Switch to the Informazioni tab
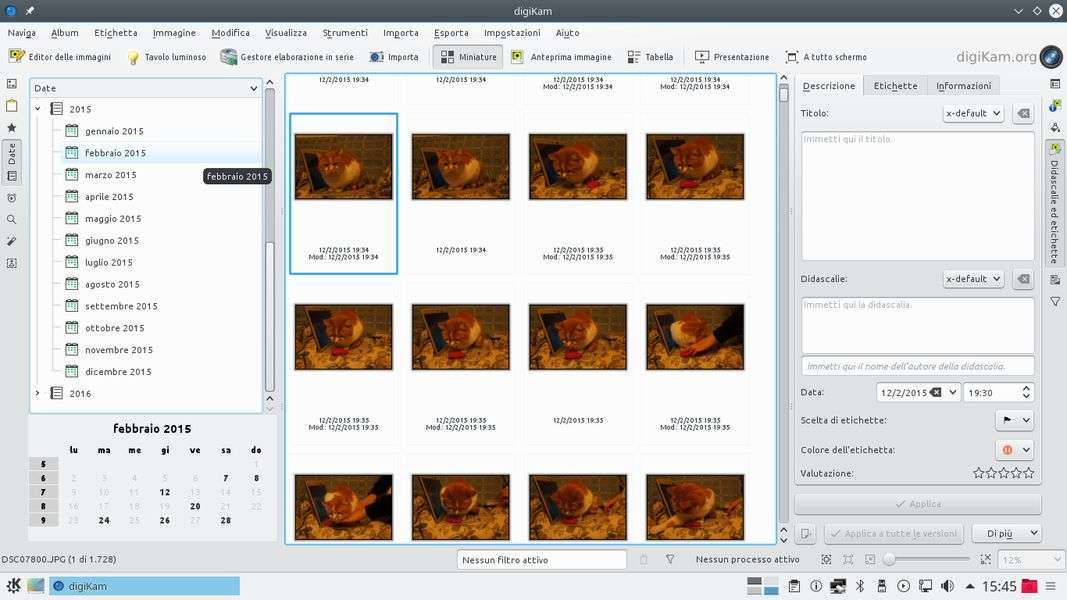The width and height of the screenshot is (1067, 600). pos(963,86)
